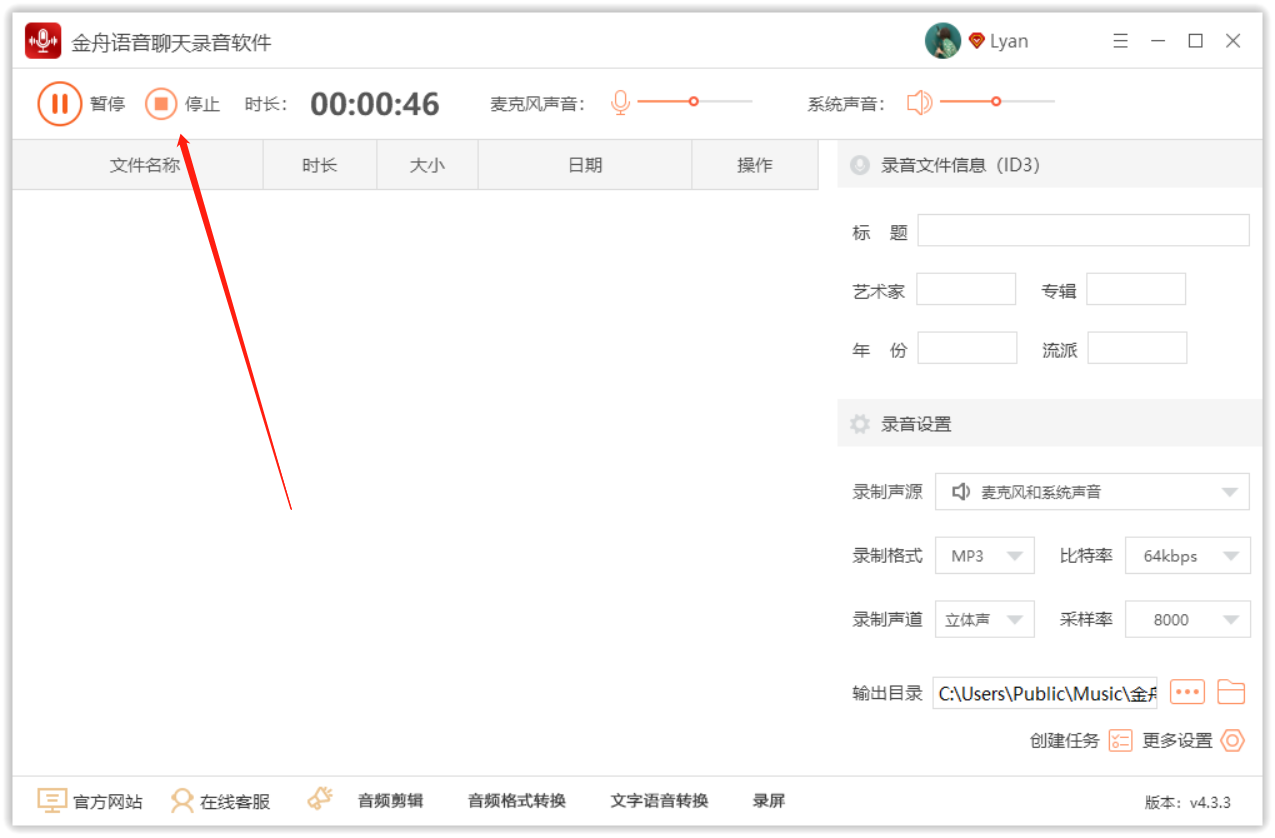
Task: Click the official website monitor icon
Action: 52,800
